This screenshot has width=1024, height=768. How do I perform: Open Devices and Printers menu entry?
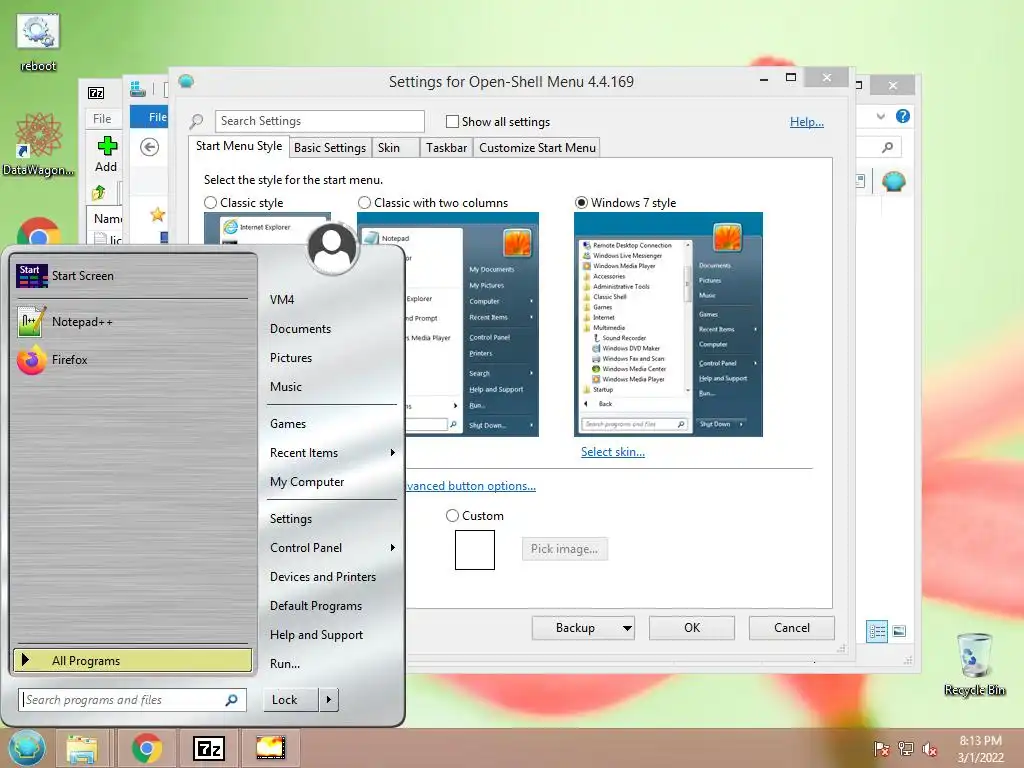point(323,577)
